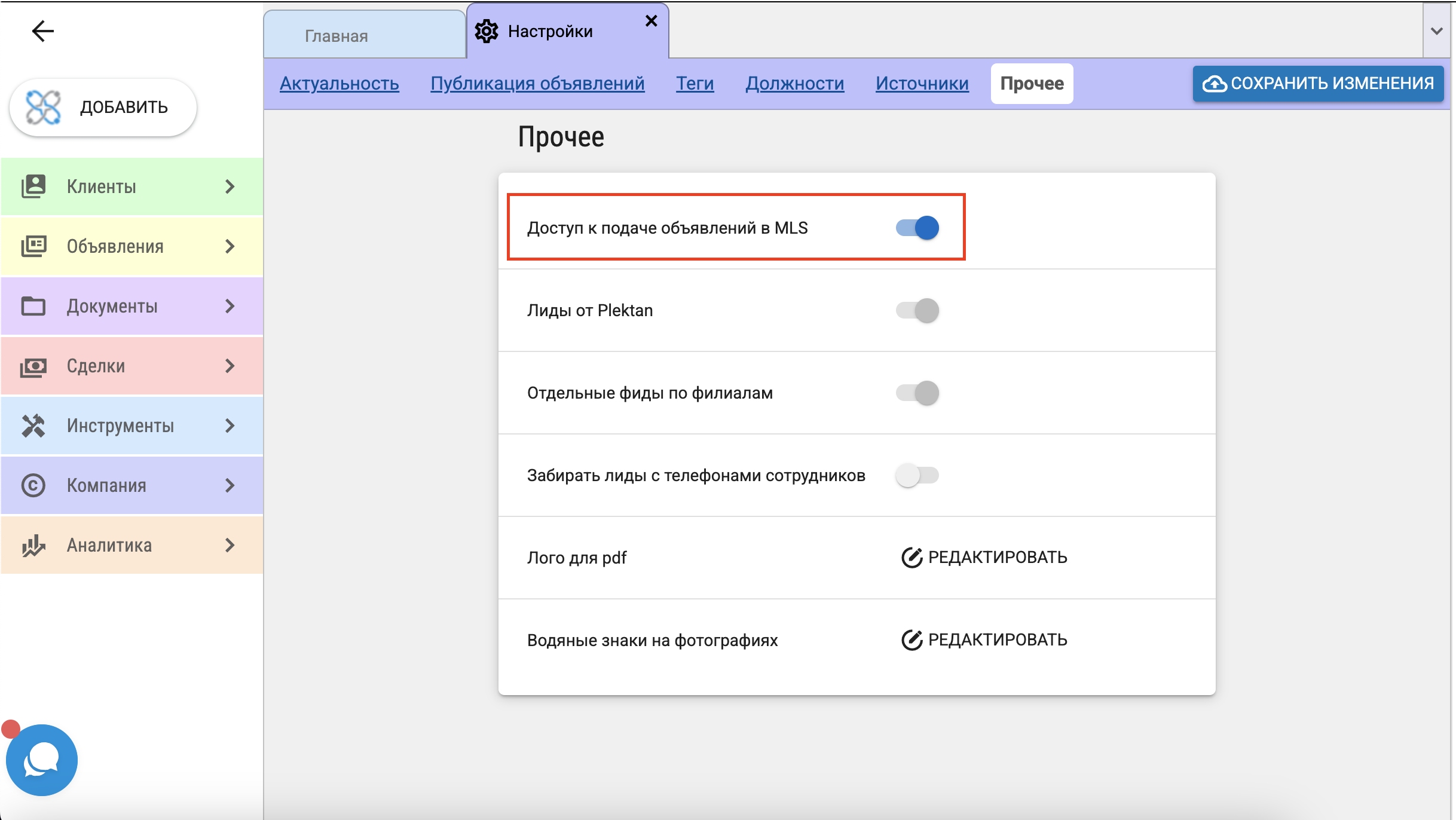Click the back arrow icon

click(x=43, y=31)
